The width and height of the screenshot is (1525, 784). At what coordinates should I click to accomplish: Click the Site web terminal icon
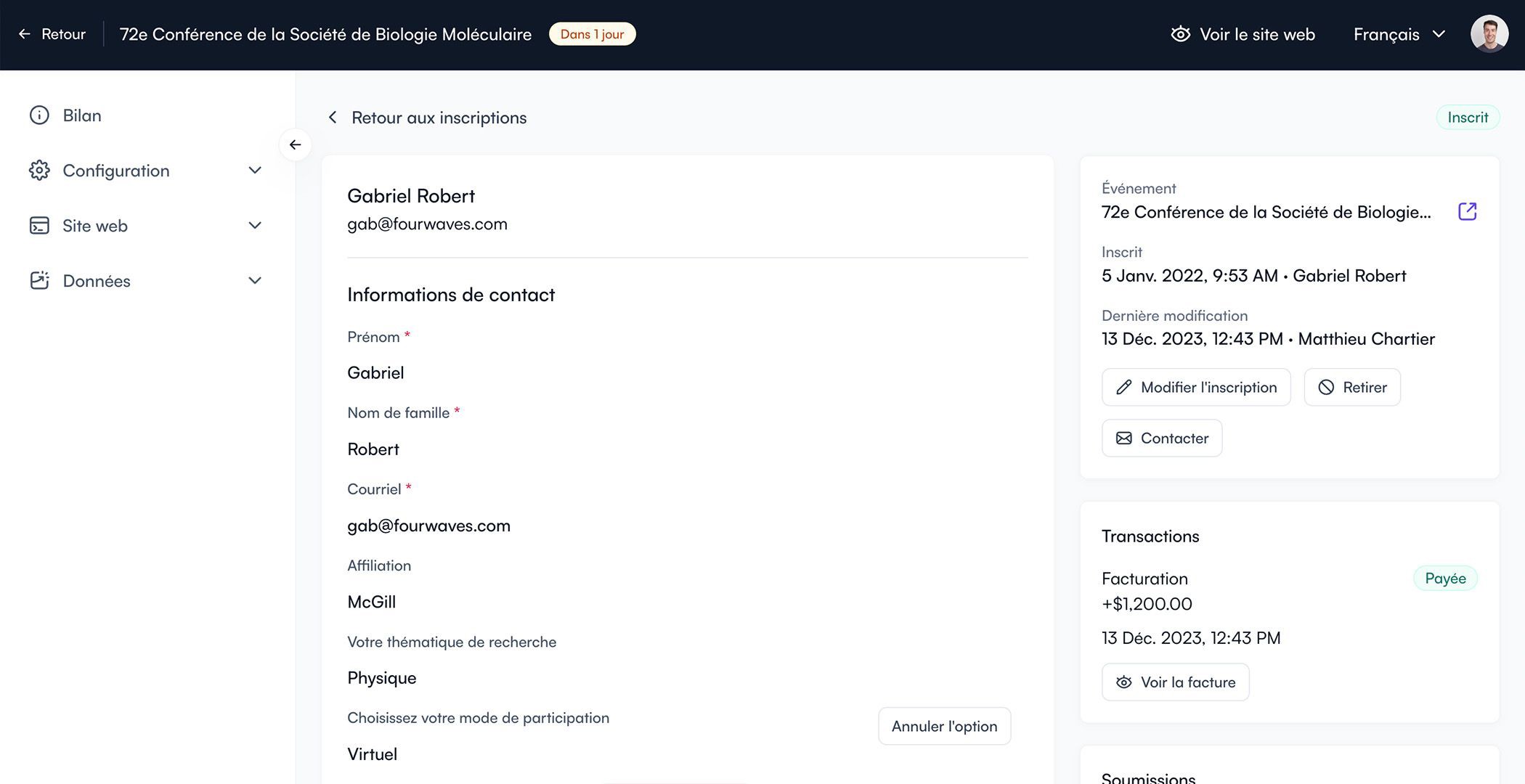(x=39, y=226)
